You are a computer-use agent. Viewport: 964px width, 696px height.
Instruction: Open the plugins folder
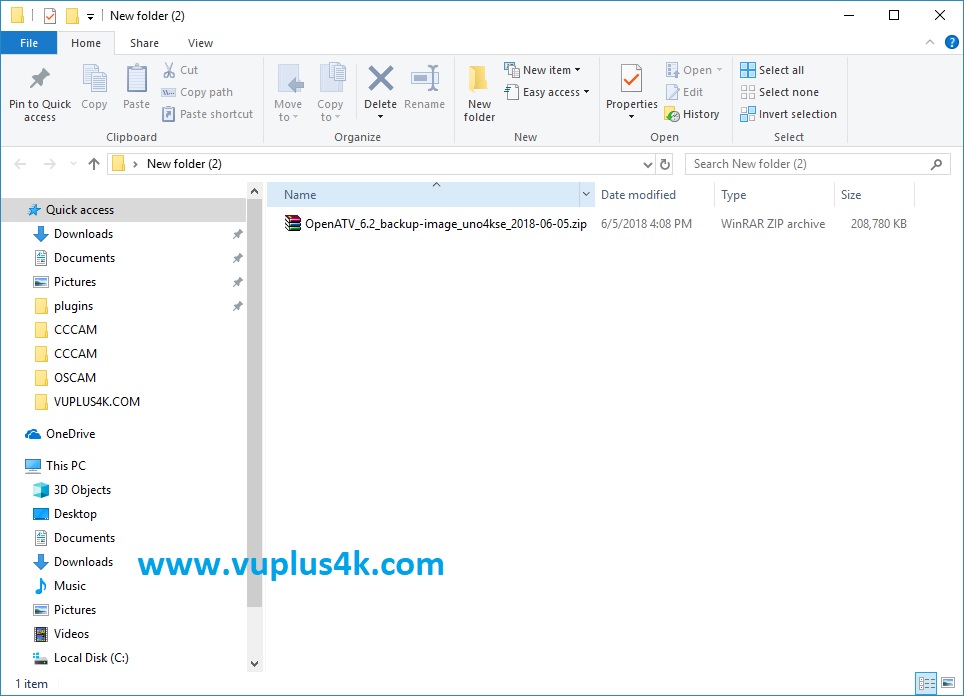tap(73, 306)
